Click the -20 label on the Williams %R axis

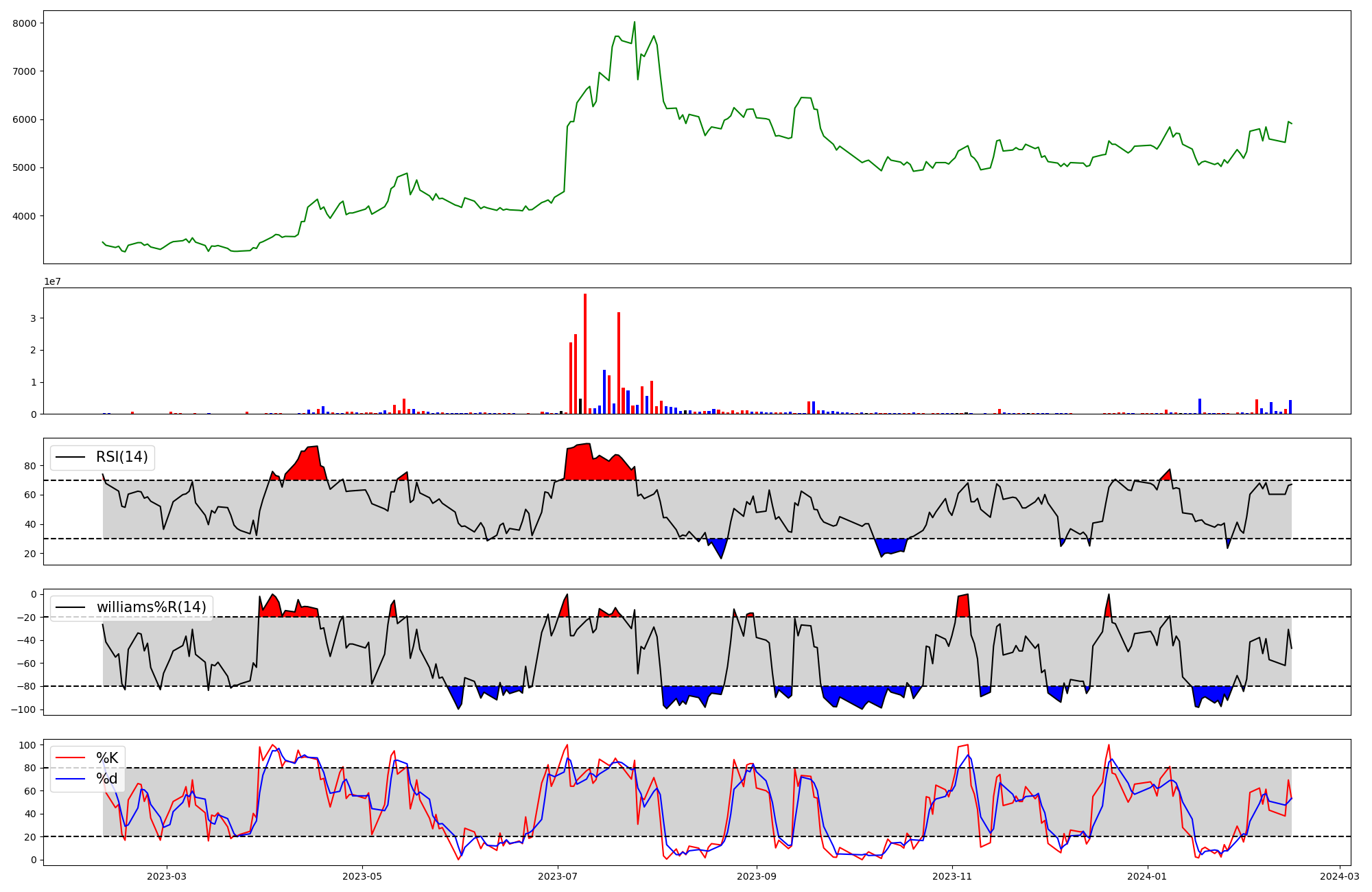27,618
